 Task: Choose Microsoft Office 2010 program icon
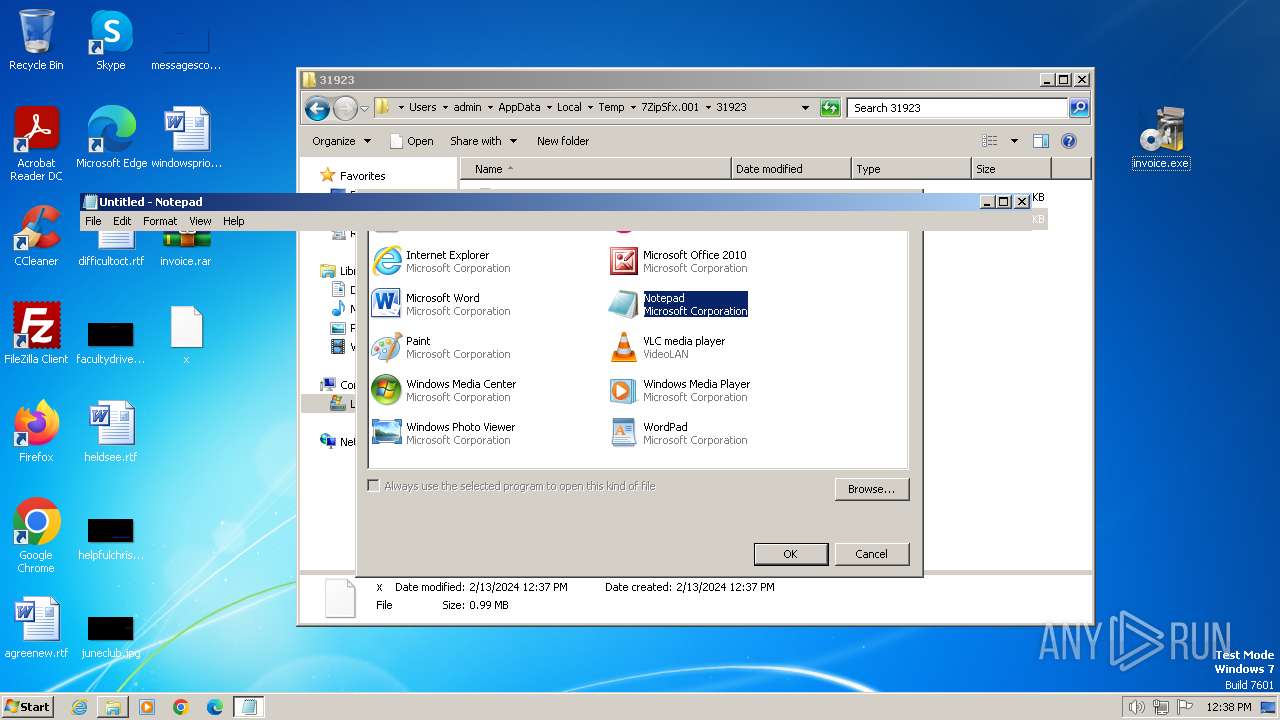[624, 261]
